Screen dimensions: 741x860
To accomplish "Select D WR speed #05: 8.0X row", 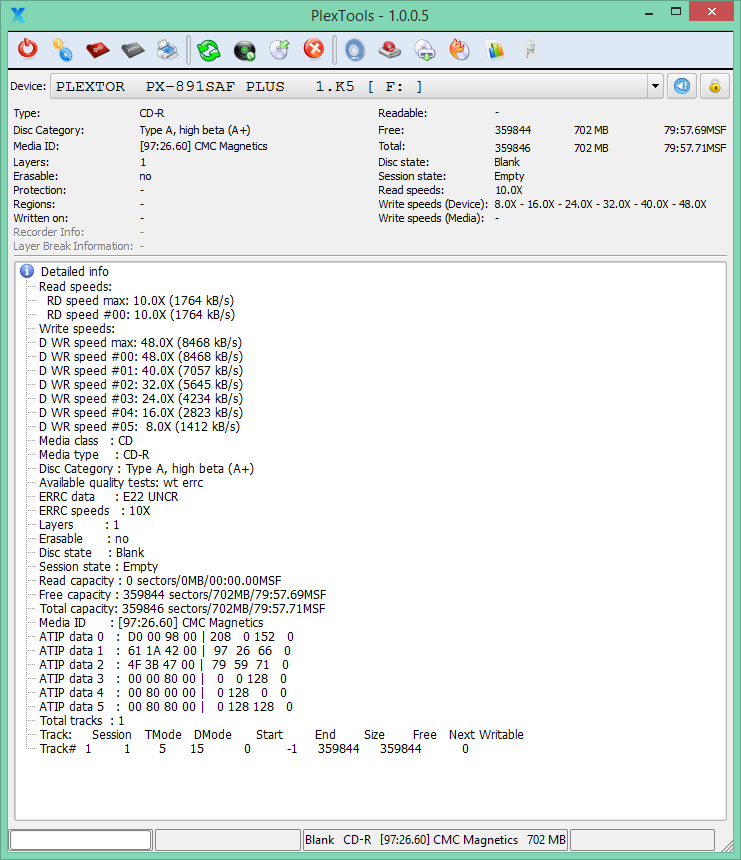I will click(139, 426).
